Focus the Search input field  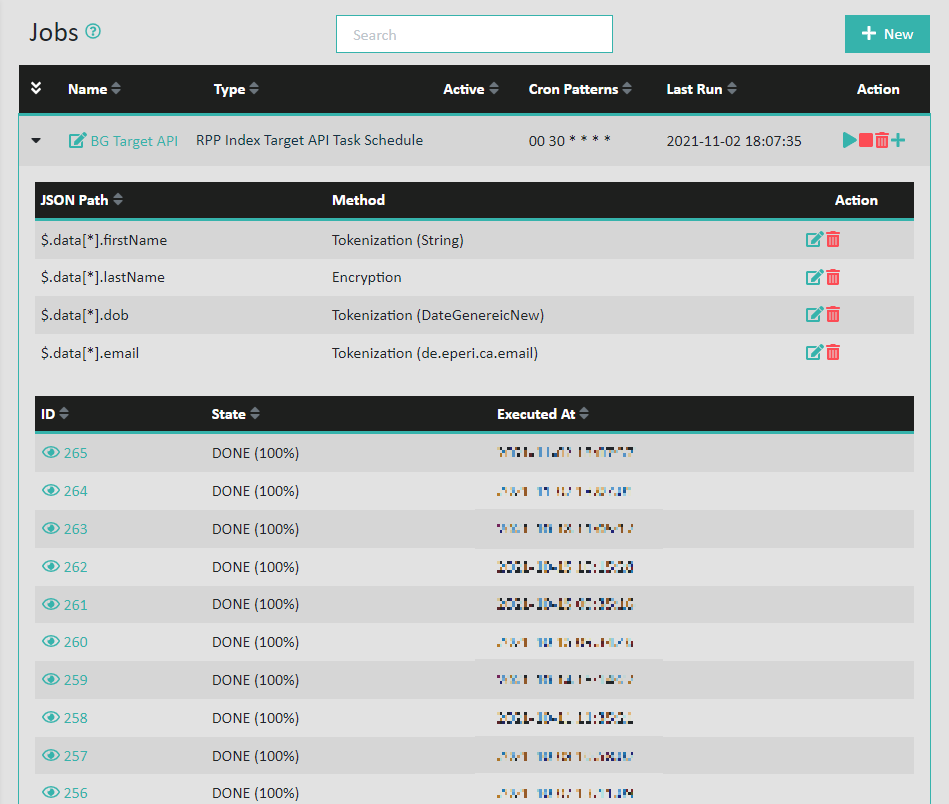click(x=474, y=34)
